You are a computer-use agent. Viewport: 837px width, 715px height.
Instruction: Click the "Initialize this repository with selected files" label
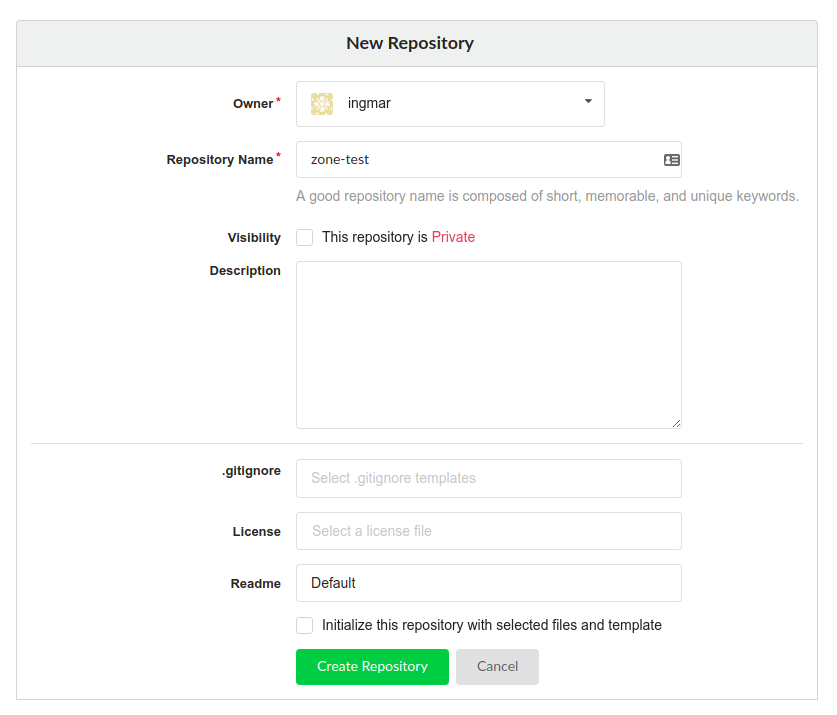tap(491, 626)
